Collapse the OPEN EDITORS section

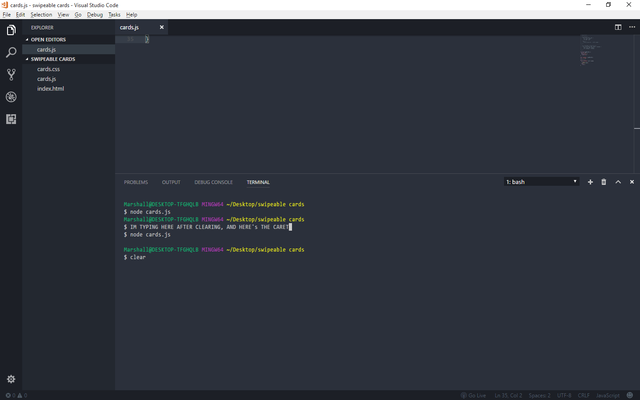(48, 40)
